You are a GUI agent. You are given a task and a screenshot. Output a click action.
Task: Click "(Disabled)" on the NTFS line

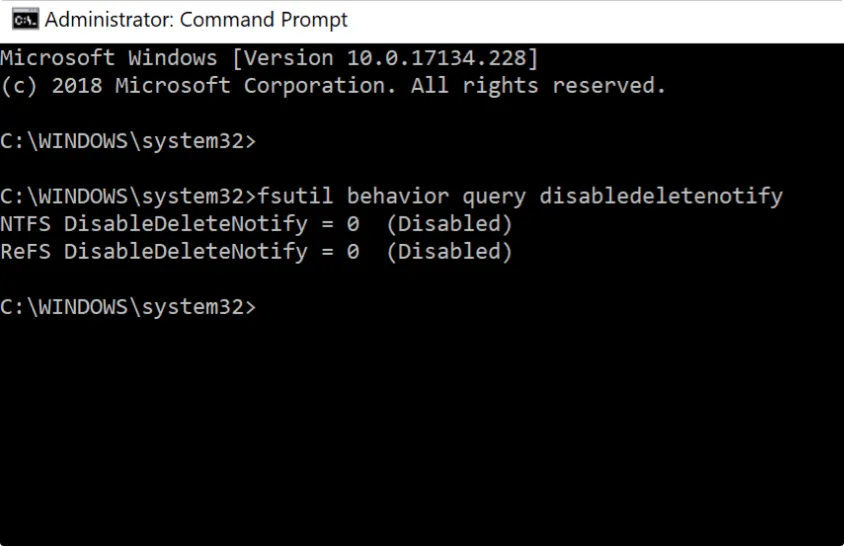(x=449, y=224)
